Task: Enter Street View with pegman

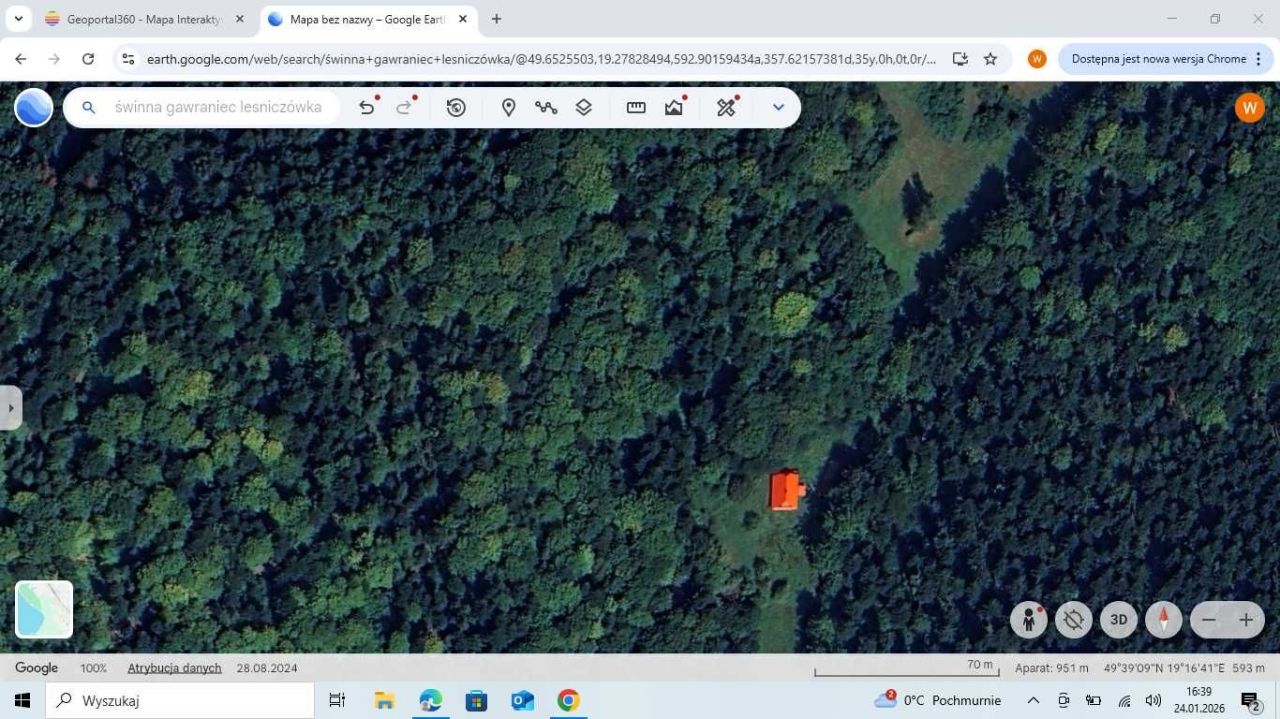Action: tap(1028, 620)
